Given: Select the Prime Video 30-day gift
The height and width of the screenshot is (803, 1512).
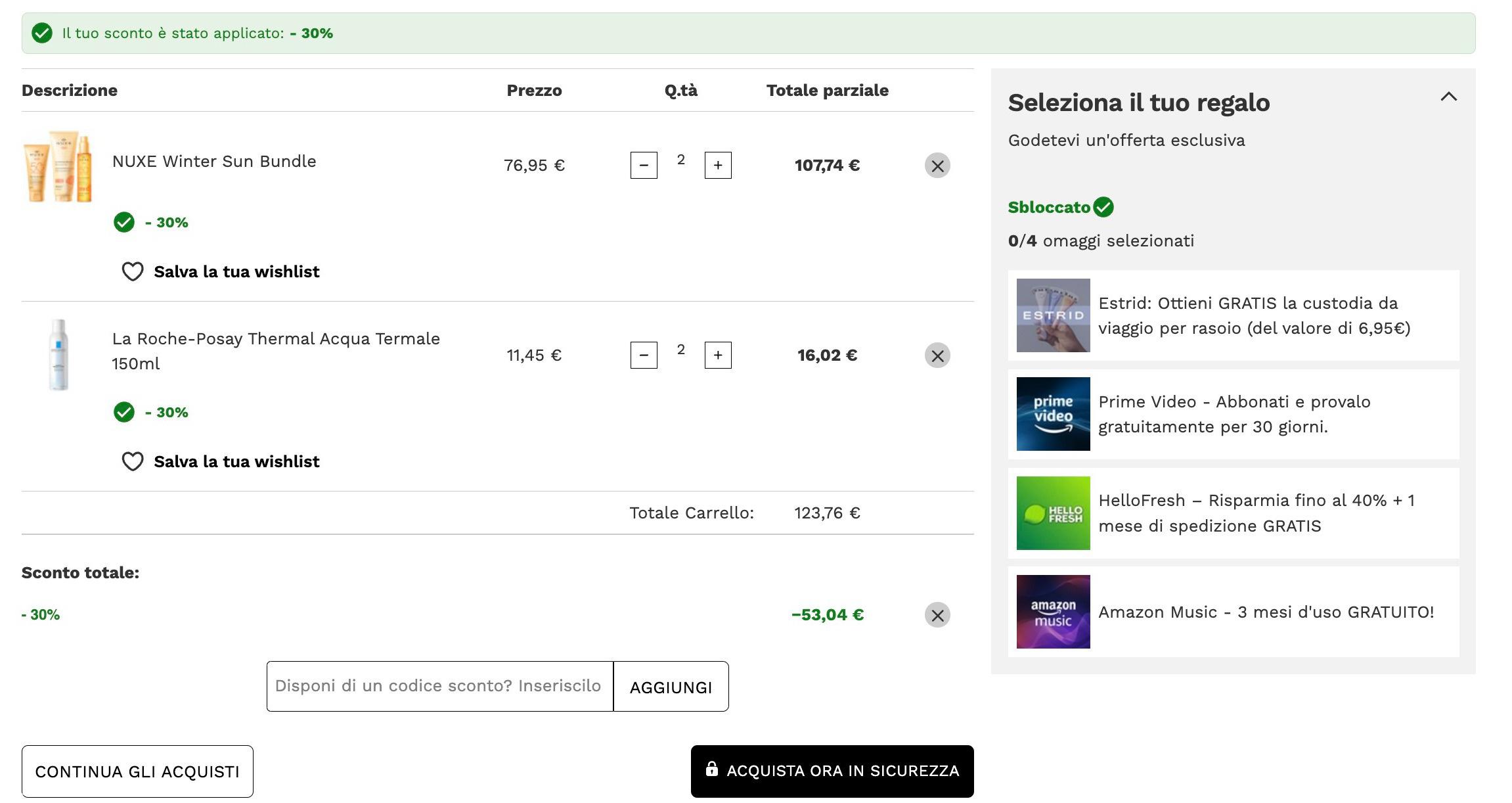Looking at the screenshot, I should 1234,414.
